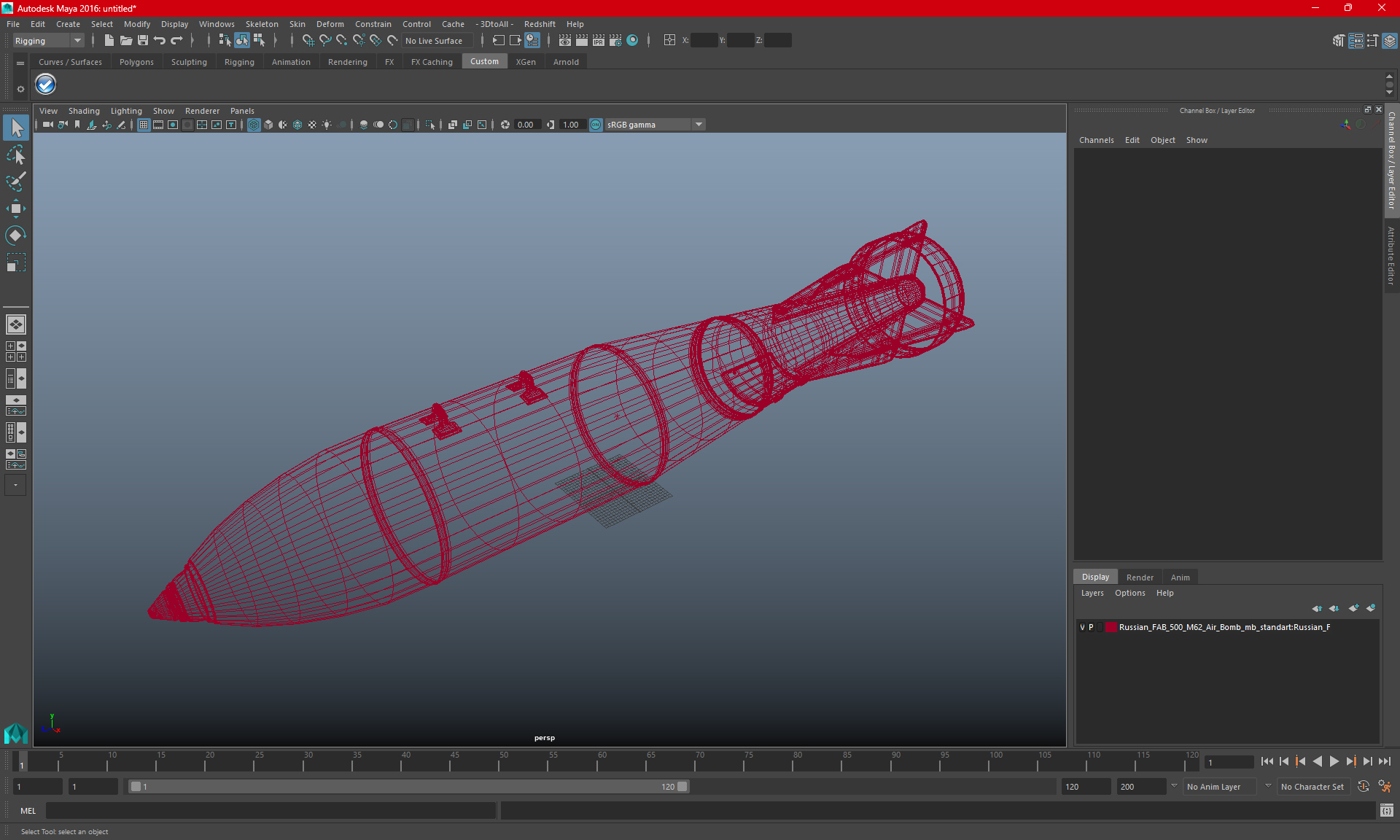Viewport: 1400px width, 840px height.
Task: Toggle layer playback P box
Action: pyautogui.click(x=1091, y=627)
